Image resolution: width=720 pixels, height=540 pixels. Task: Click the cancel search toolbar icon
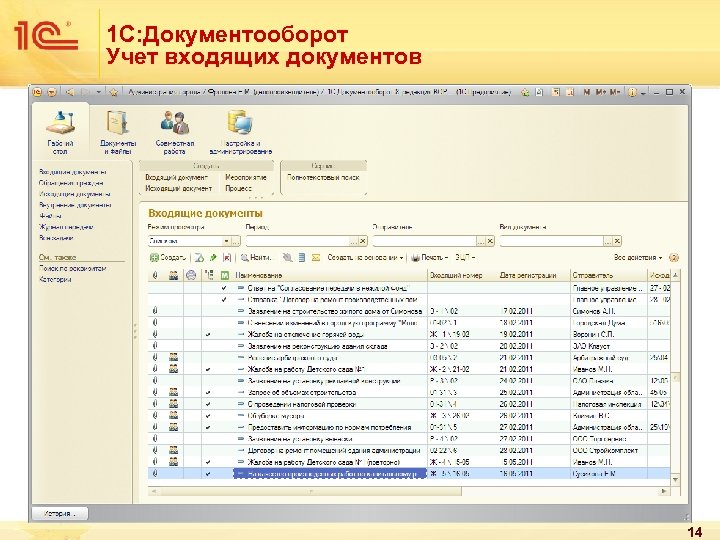click(287, 258)
